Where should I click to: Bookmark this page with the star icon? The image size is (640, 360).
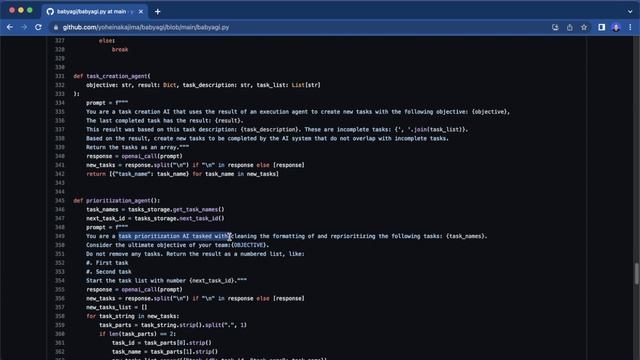pos(584,27)
